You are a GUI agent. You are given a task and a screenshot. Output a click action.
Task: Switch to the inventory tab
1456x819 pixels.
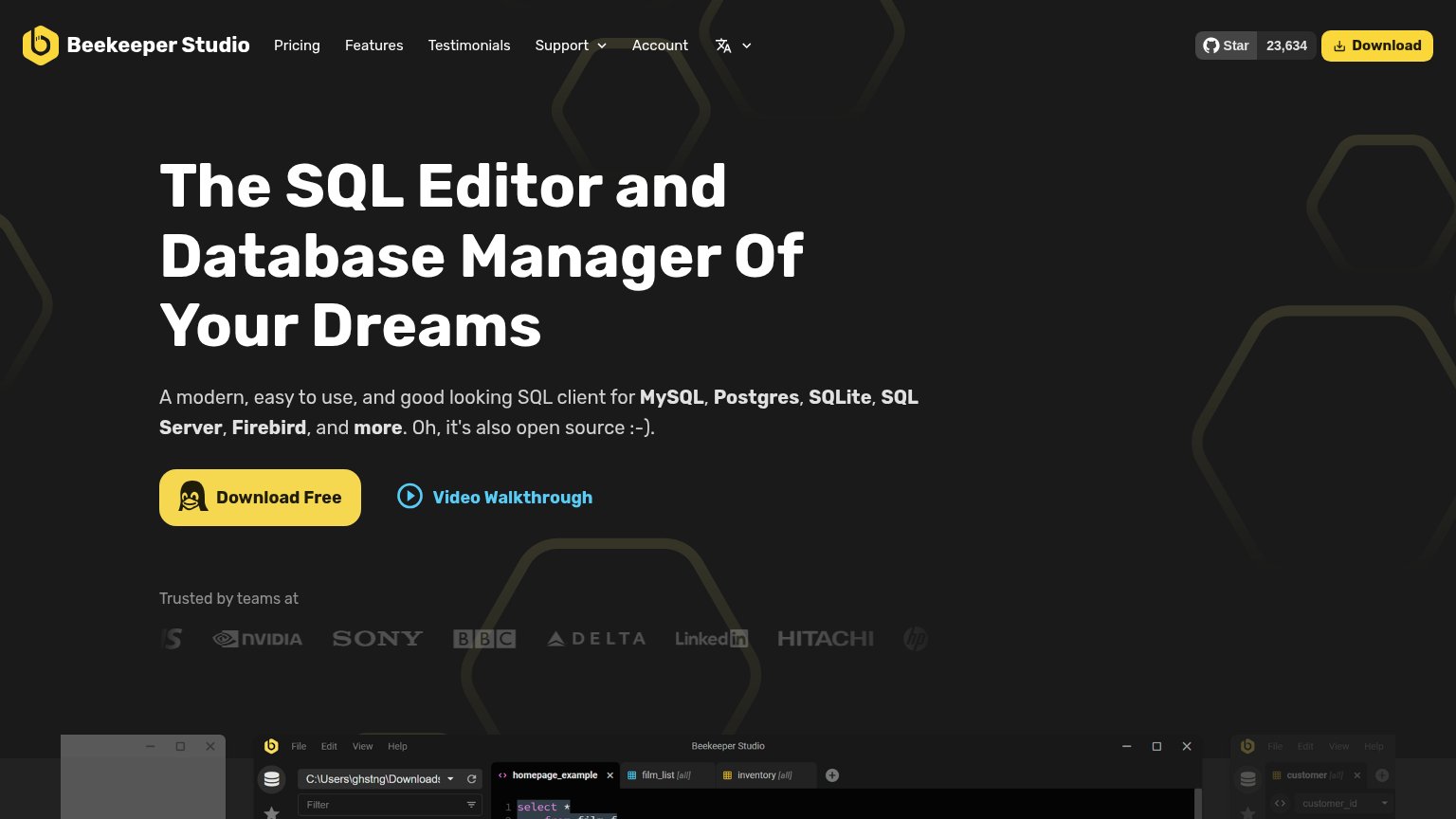(764, 775)
